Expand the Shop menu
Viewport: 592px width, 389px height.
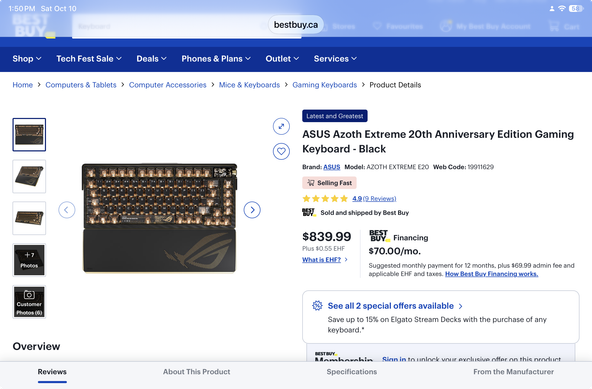click(x=27, y=59)
